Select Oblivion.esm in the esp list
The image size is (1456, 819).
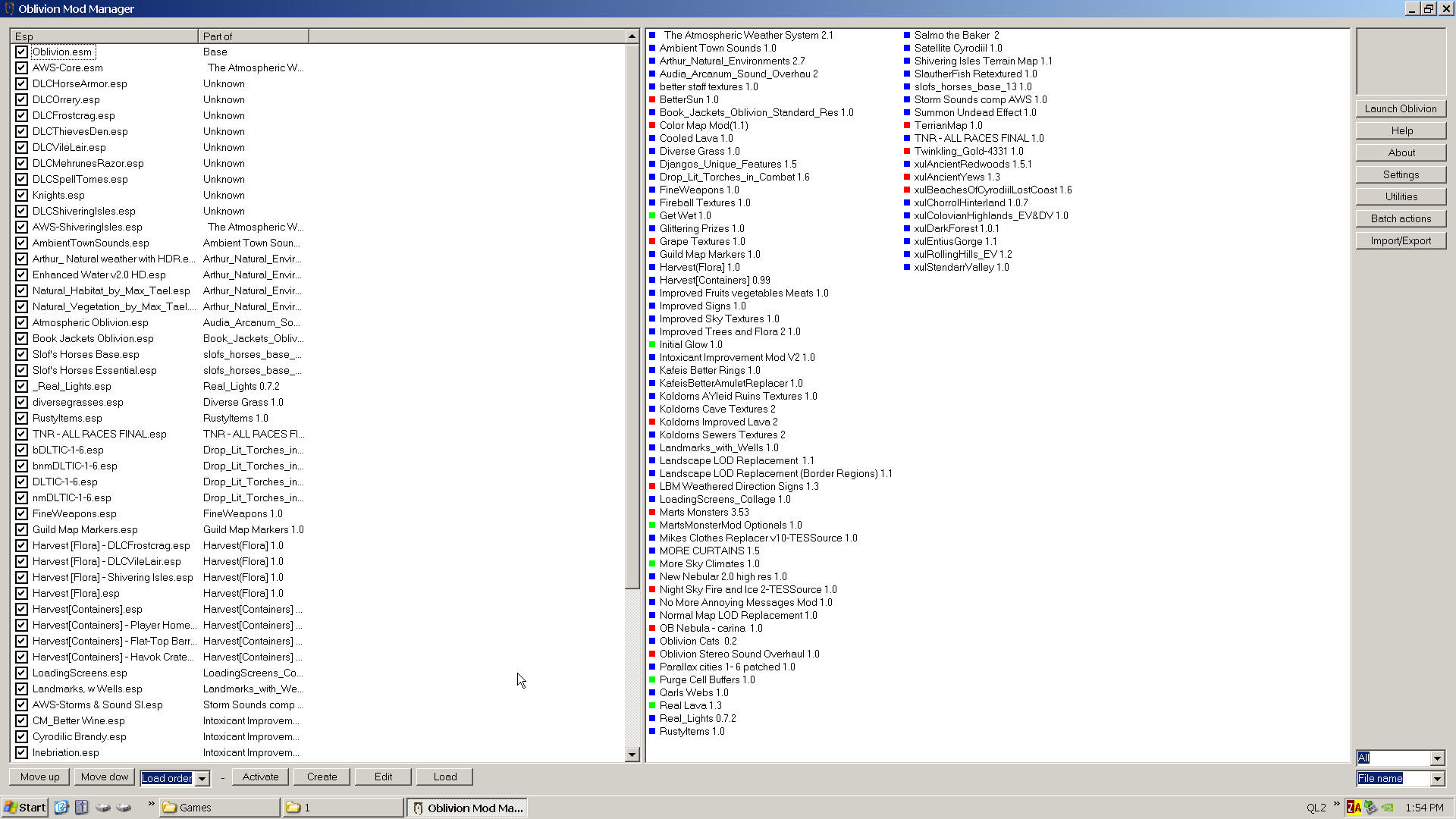(x=62, y=52)
